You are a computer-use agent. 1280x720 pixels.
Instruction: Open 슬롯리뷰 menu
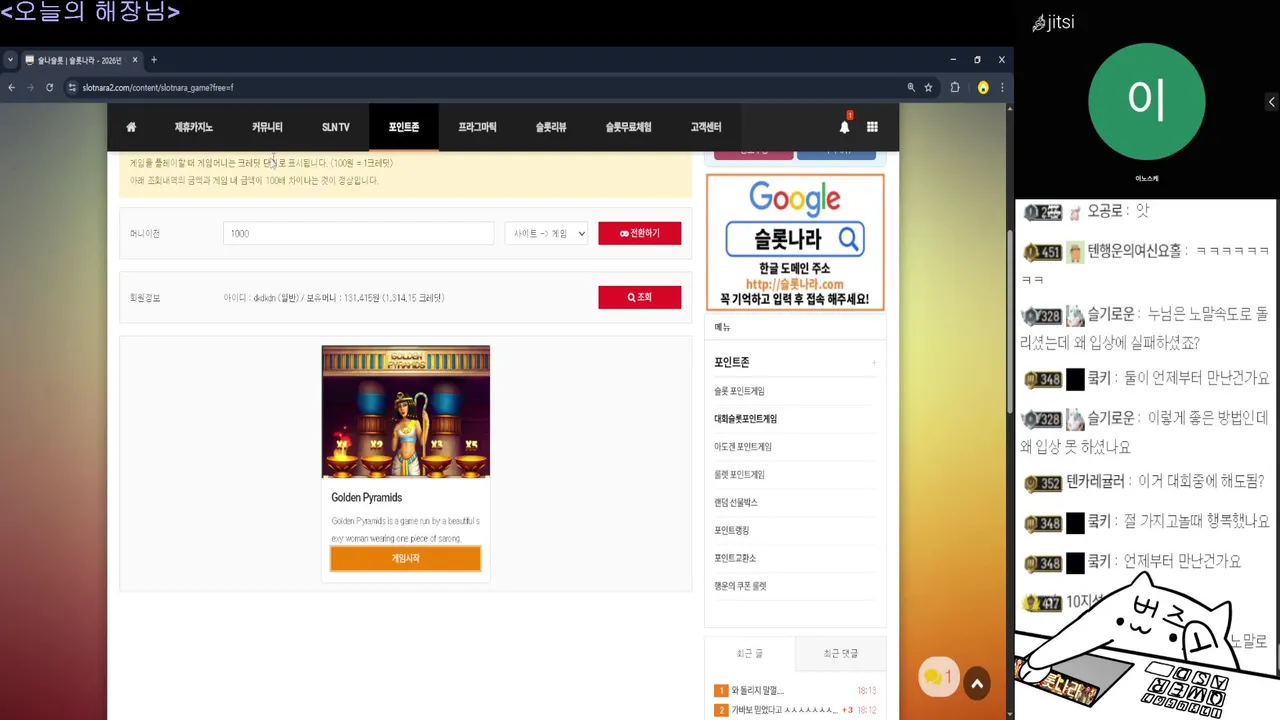551,127
